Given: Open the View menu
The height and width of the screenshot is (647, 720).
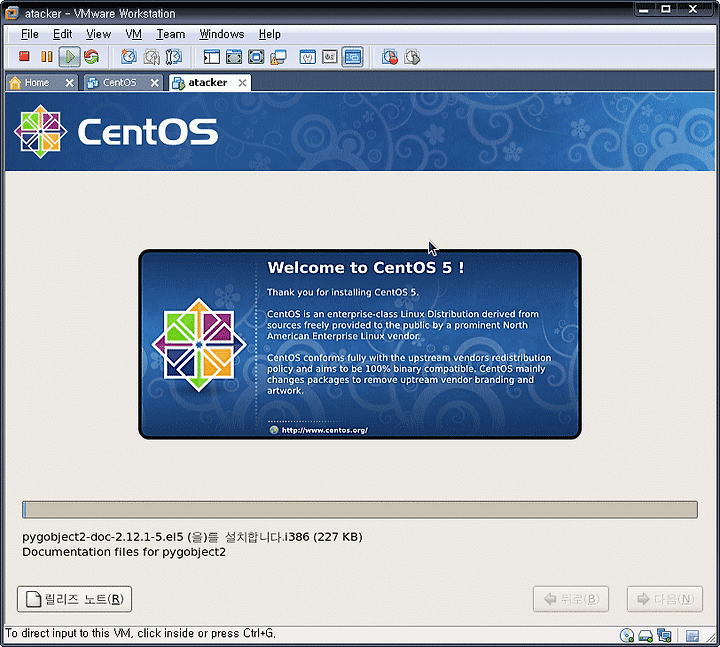Looking at the screenshot, I should click(x=98, y=34).
